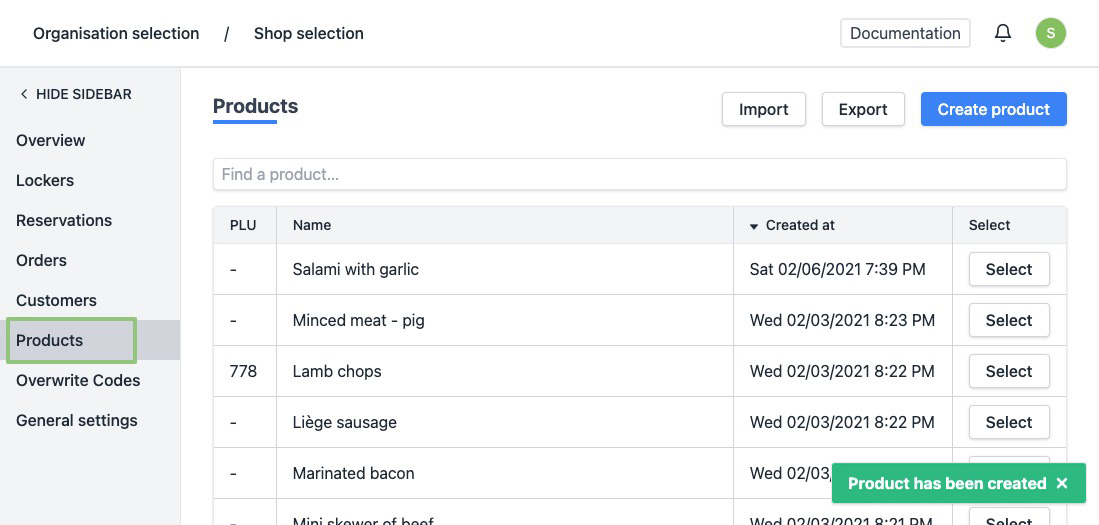1099x525 pixels.
Task: Open the user avatar menu
Action: [x=1050, y=33]
